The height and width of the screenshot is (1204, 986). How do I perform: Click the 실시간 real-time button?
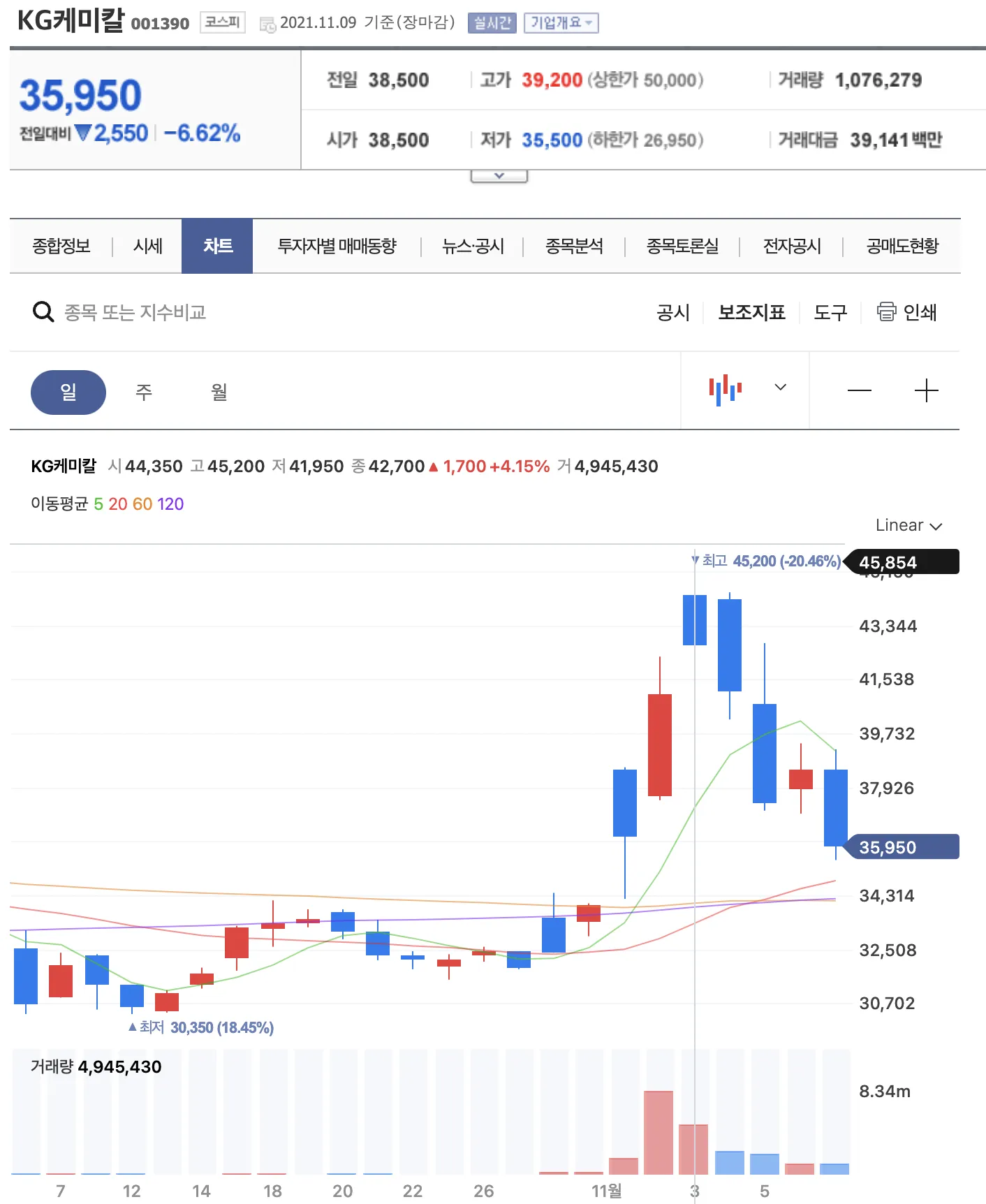(492, 23)
